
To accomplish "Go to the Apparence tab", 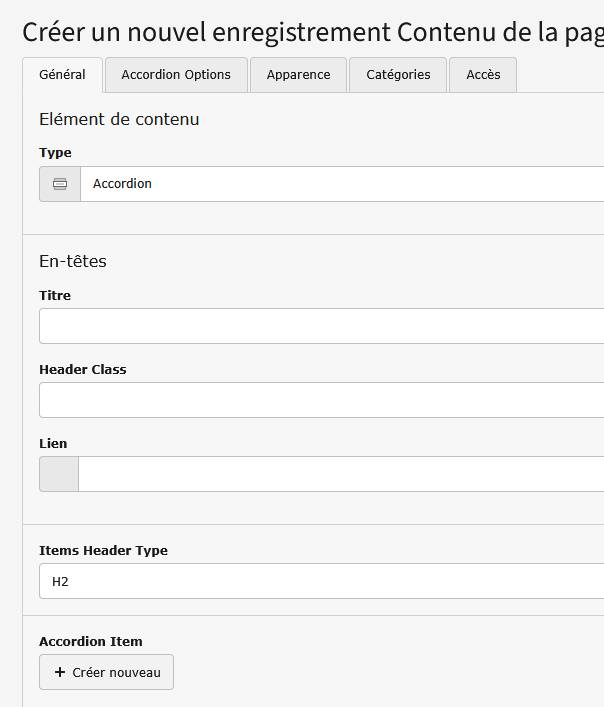I will 298,75.
